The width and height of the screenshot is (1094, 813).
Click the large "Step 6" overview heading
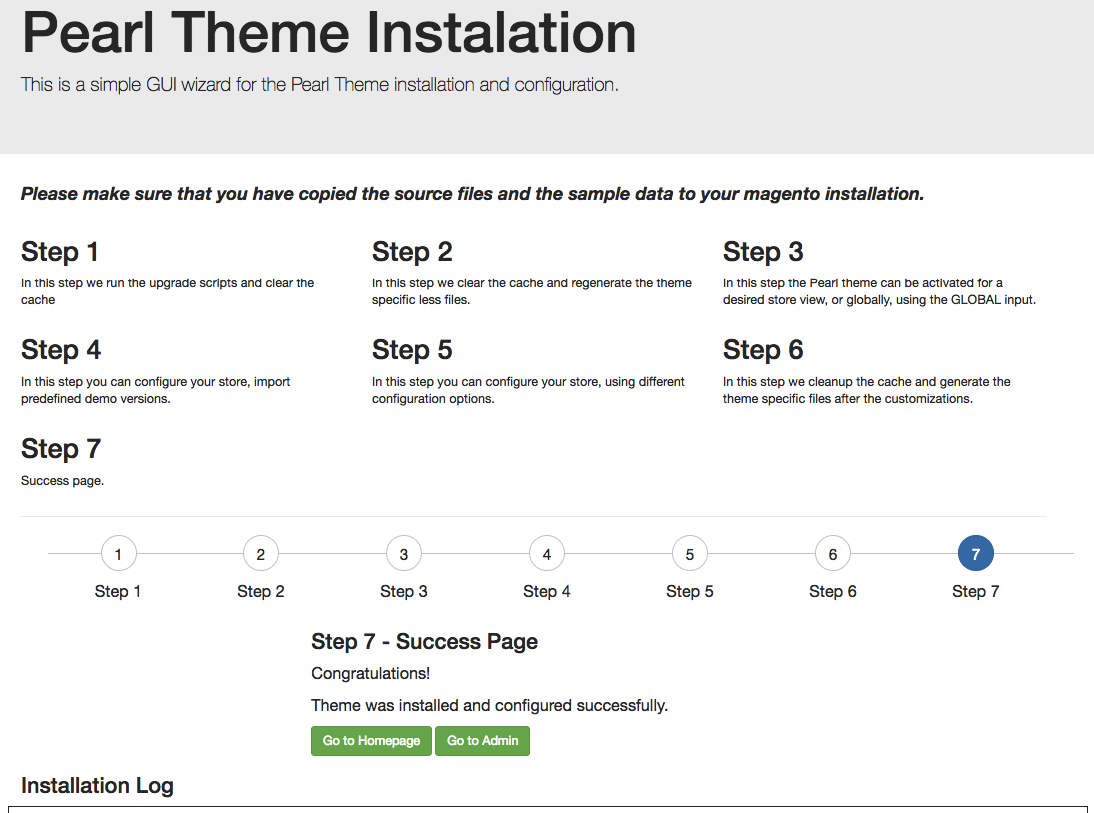click(763, 350)
